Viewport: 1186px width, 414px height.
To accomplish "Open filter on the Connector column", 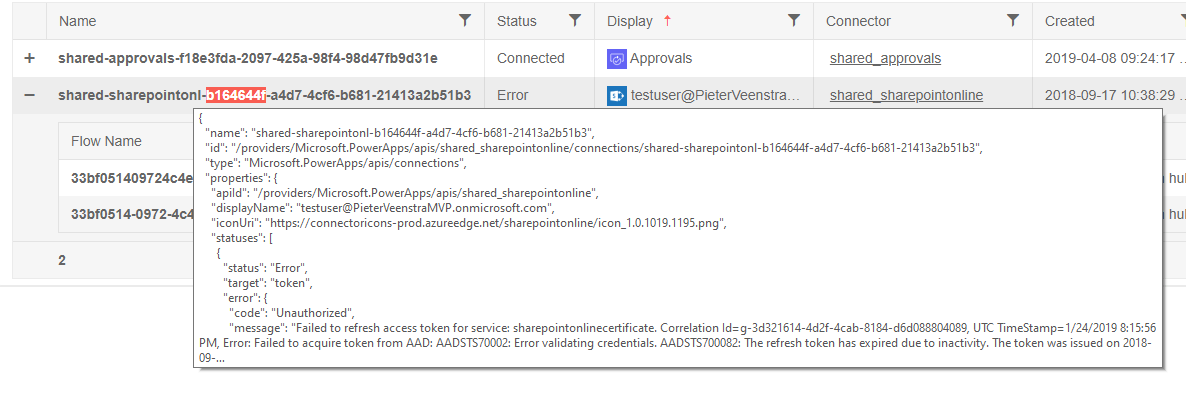I will [x=1013, y=21].
